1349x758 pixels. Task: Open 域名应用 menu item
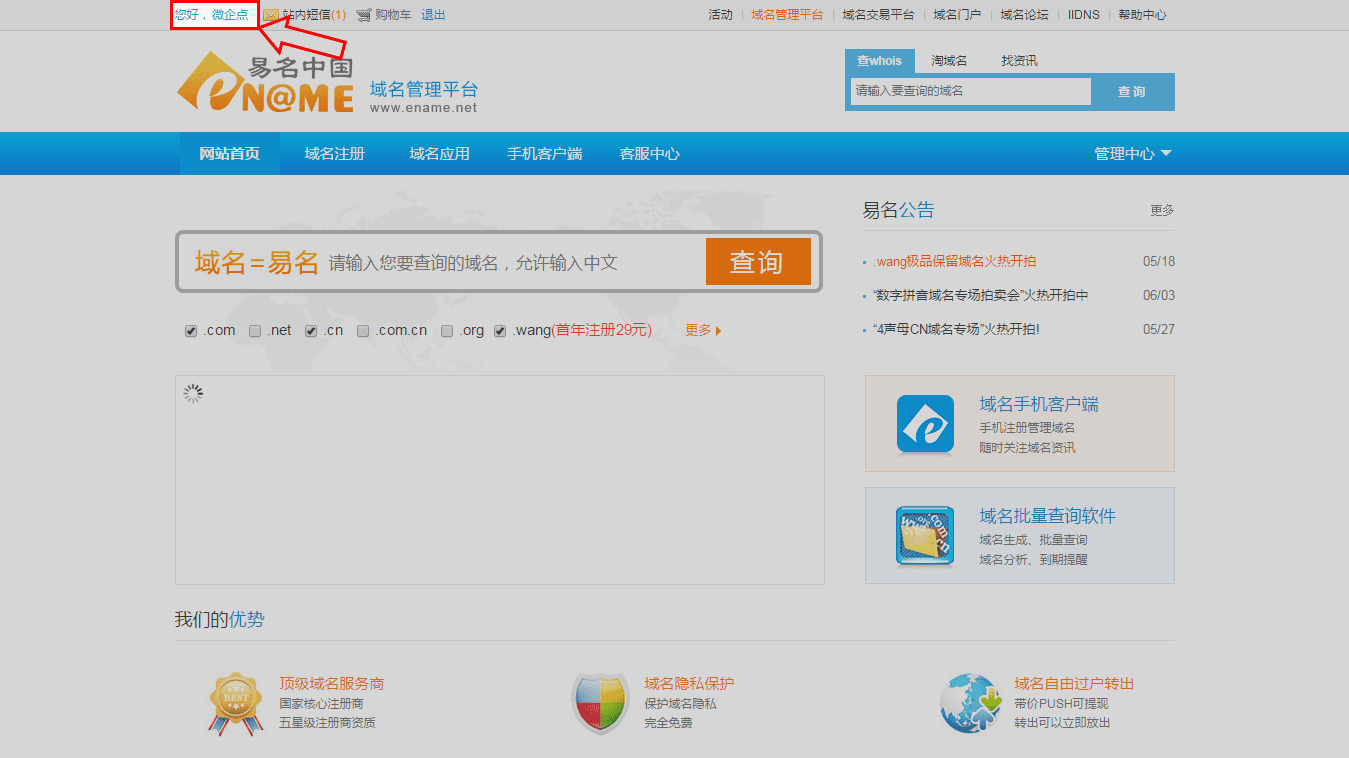pos(439,154)
